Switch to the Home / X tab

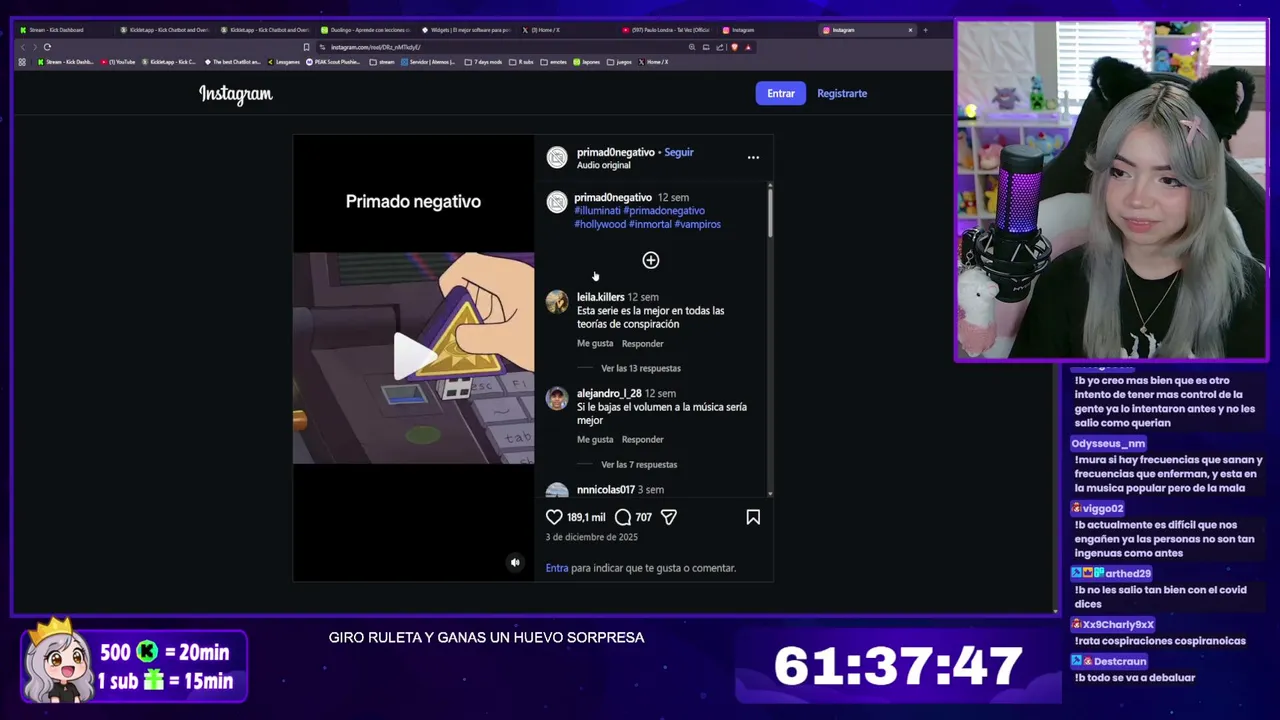coord(565,30)
